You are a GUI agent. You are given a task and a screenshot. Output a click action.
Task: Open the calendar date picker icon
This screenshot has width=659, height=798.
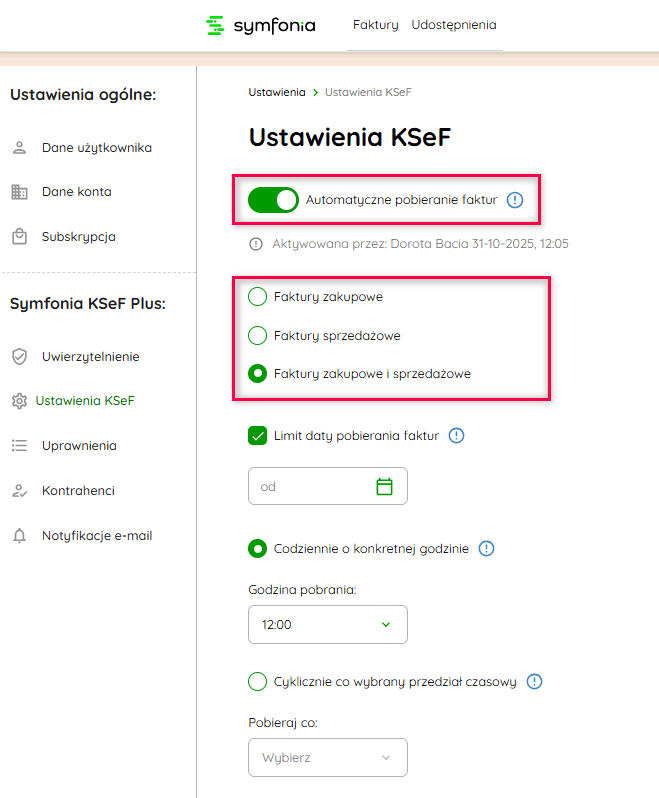tap(384, 486)
